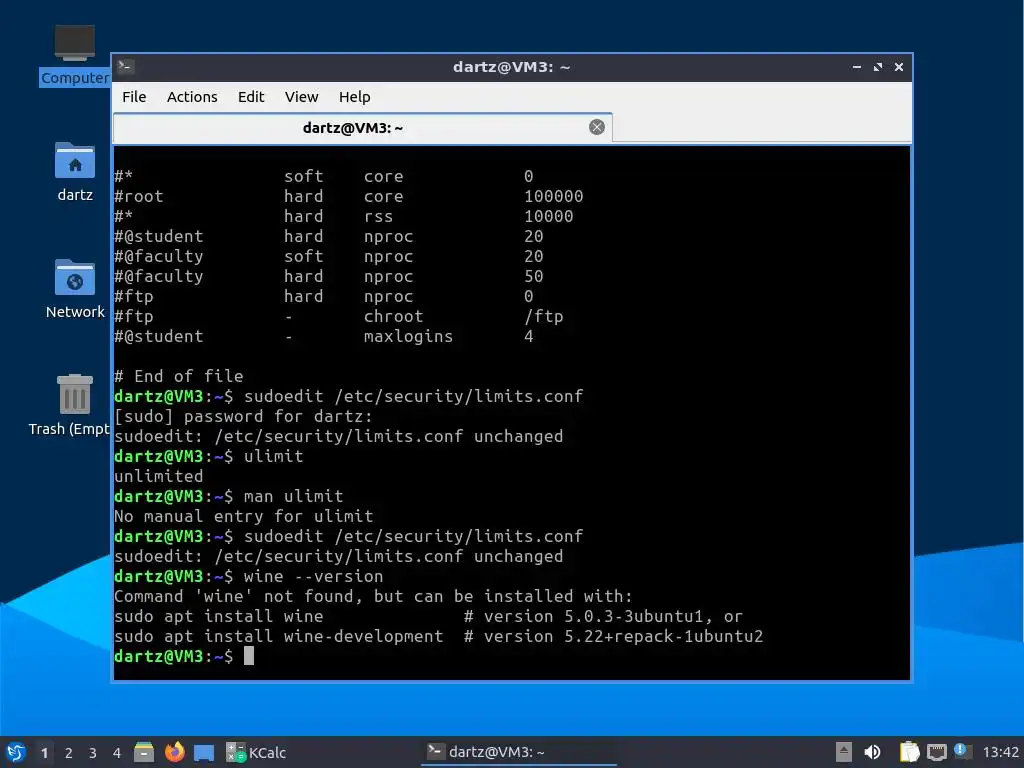
Task: Open the Actions menu
Action: pos(192,97)
